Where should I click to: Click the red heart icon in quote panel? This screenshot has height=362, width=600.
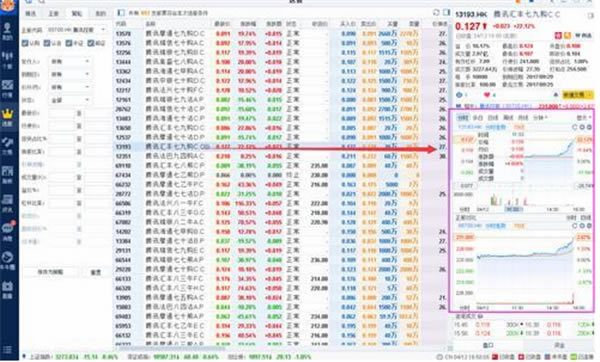click(x=487, y=95)
